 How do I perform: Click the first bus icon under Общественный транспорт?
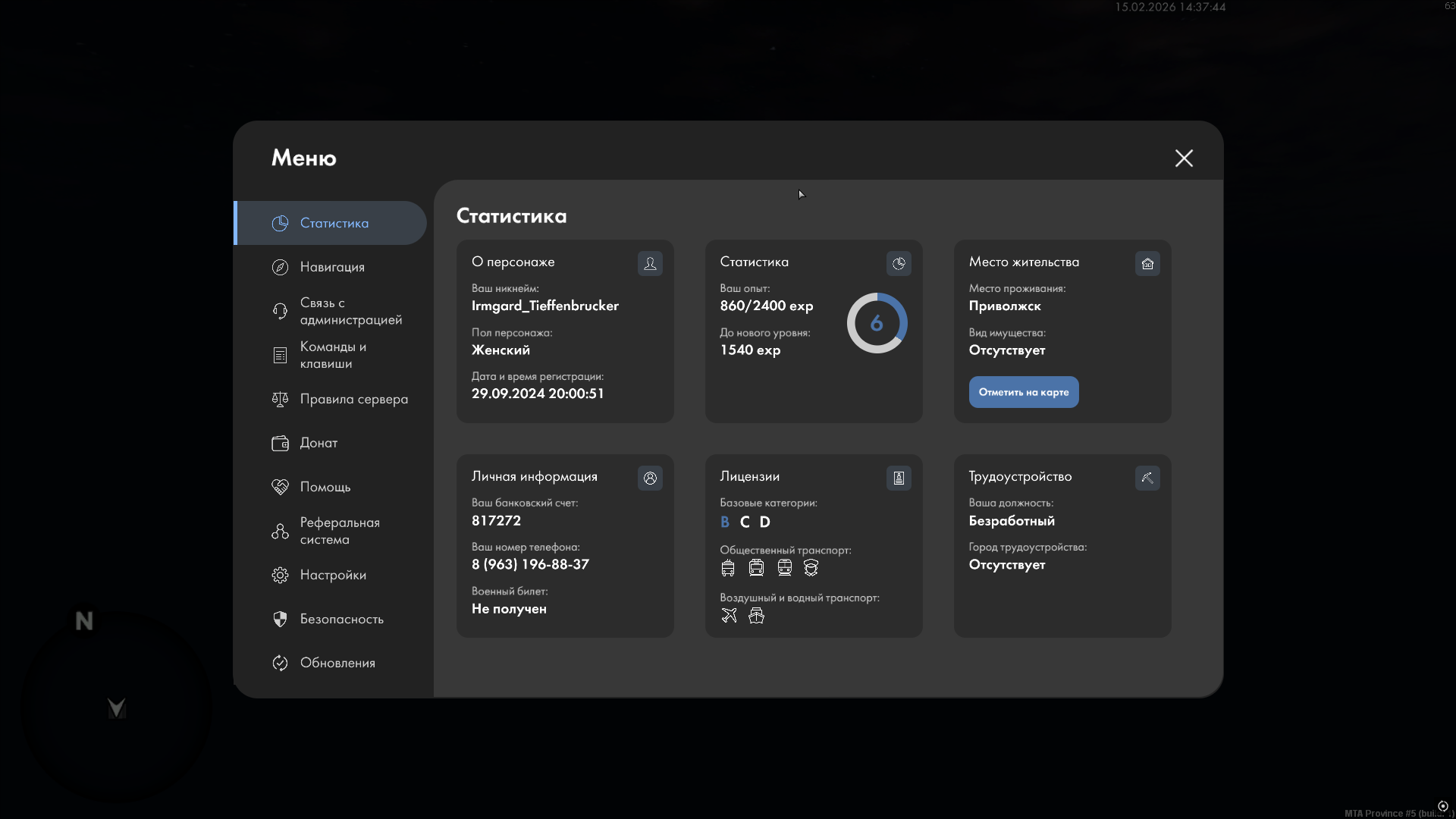(728, 568)
